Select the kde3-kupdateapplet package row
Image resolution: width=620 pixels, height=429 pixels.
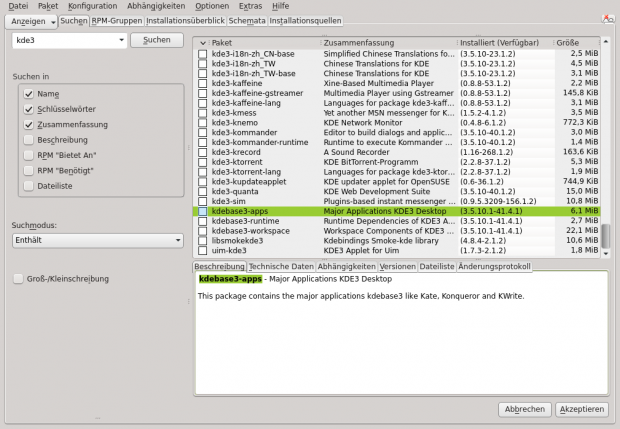click(x=397, y=182)
